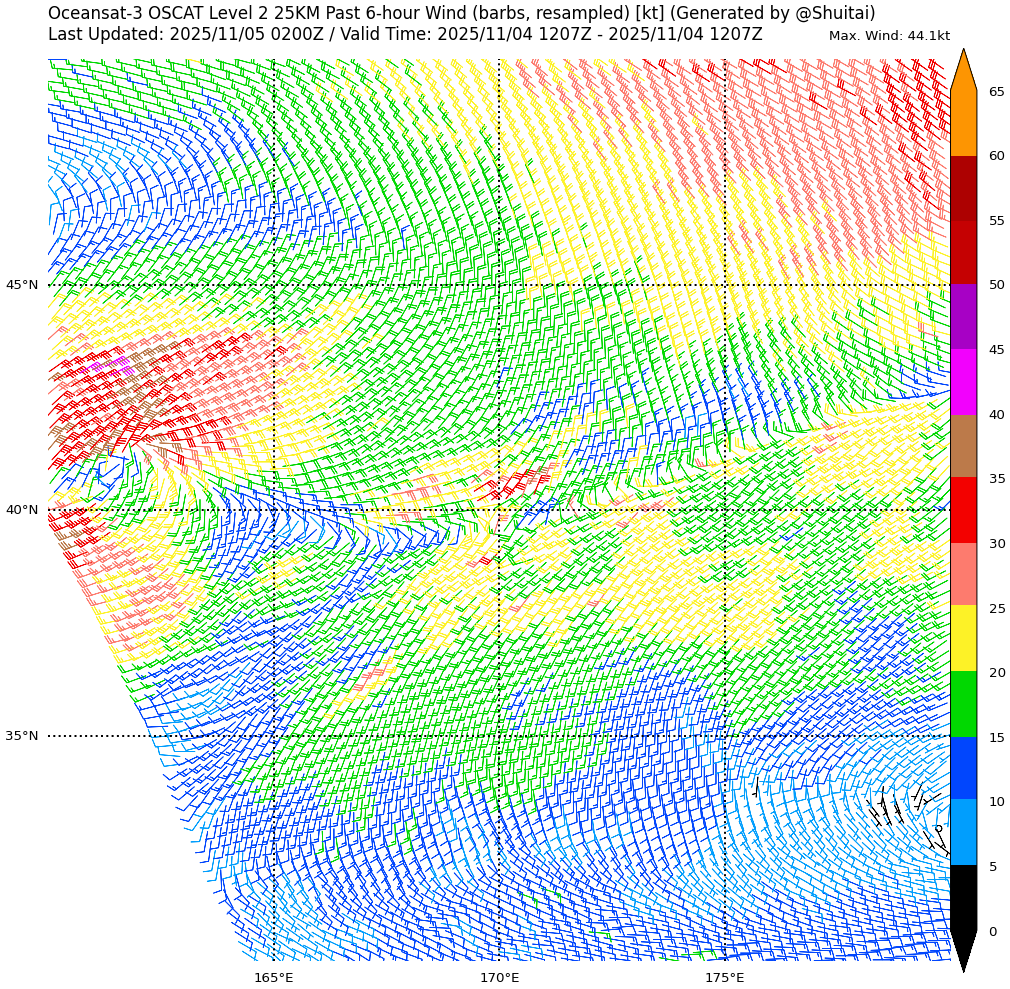Choose the black 0-5 kt colorbar segment
The width and height of the screenshot is (1010, 989).
coord(963,898)
